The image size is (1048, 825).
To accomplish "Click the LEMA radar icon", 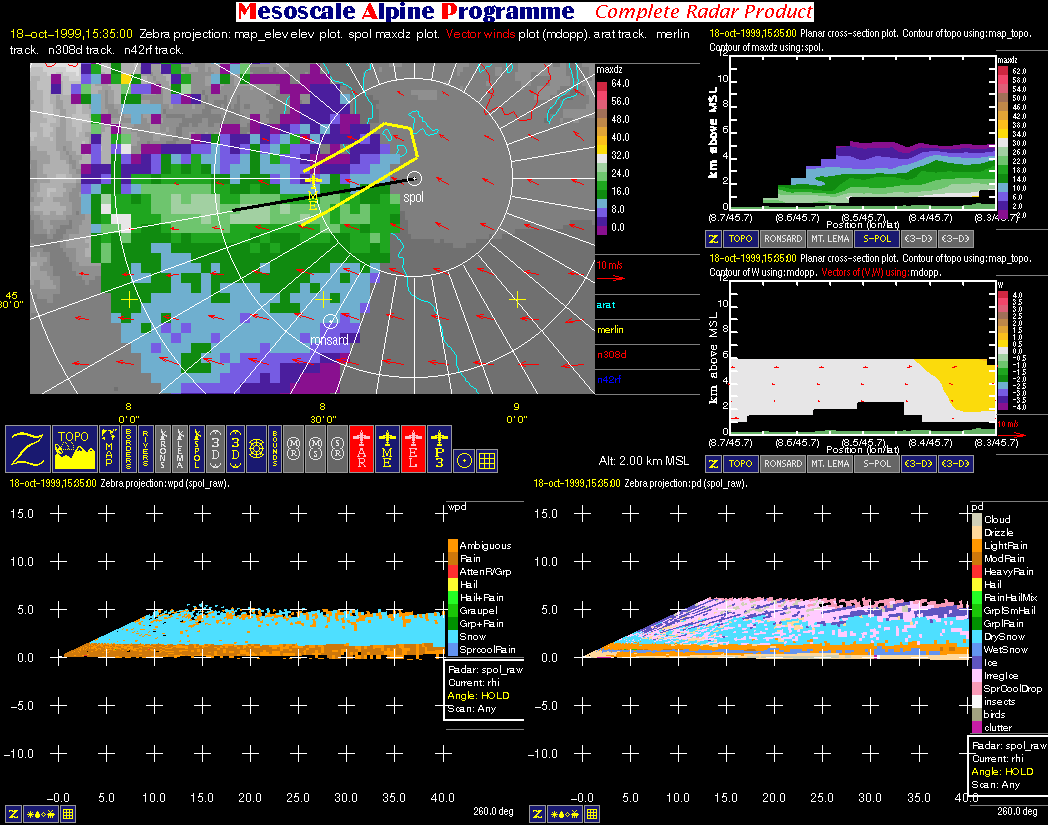I will click(179, 448).
